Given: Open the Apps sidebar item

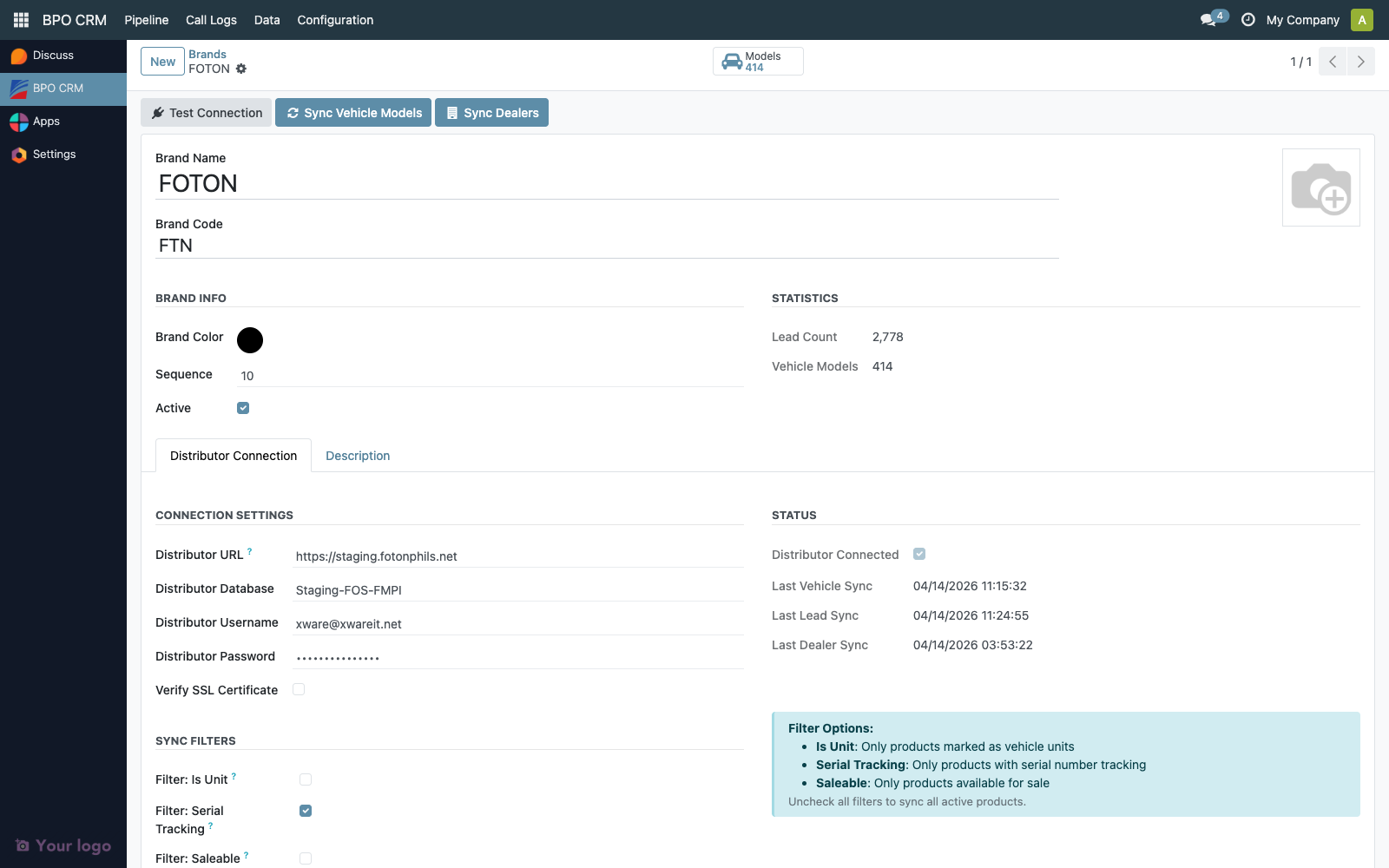Looking at the screenshot, I should click(x=46, y=122).
